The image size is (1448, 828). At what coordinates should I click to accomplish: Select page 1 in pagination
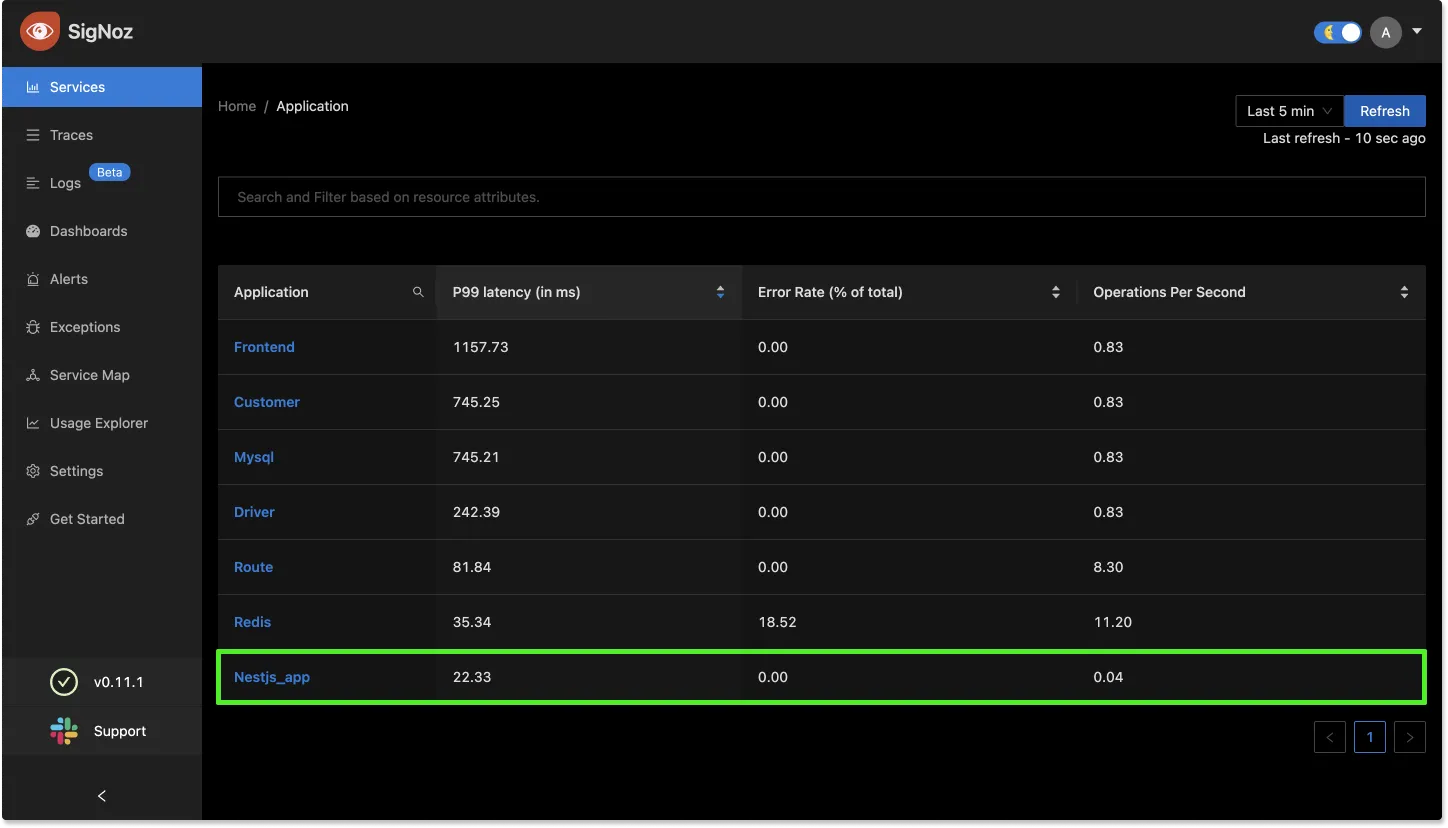click(x=1369, y=737)
